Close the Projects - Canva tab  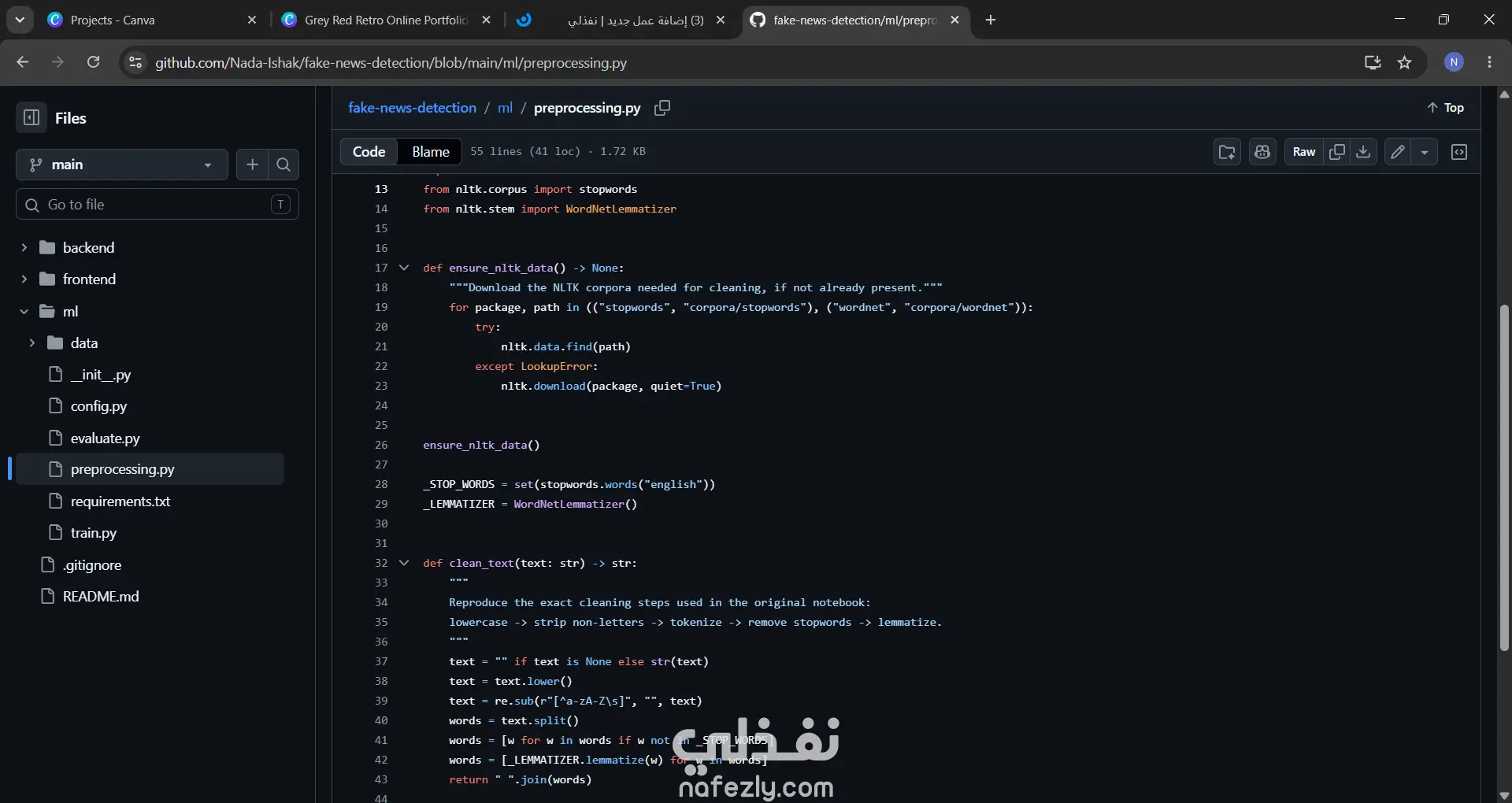pos(252,20)
